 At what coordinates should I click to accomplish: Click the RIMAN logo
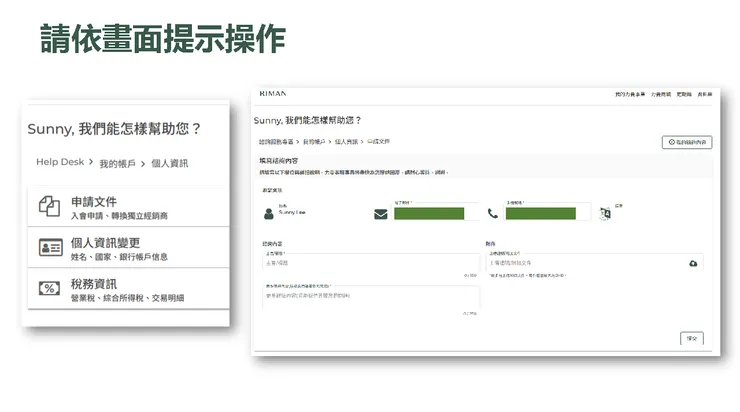[x=273, y=93]
